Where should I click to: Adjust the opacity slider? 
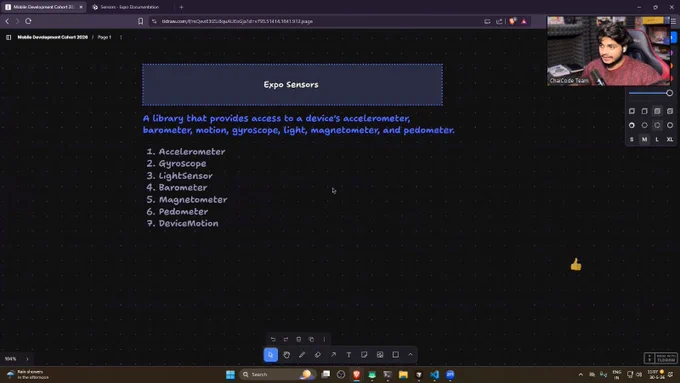click(651, 93)
